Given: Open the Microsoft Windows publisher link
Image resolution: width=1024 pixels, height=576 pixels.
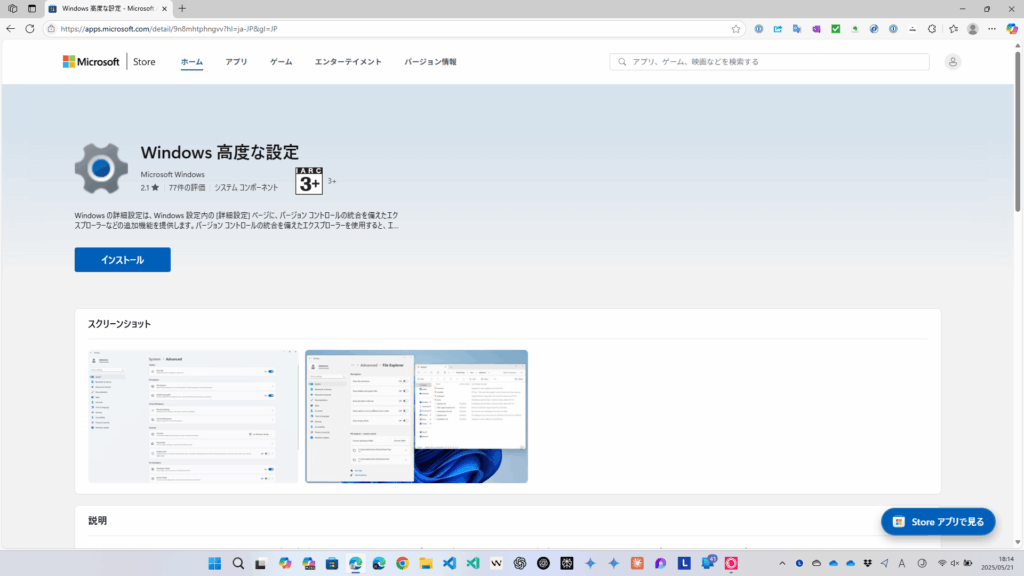Looking at the screenshot, I should [x=172, y=174].
